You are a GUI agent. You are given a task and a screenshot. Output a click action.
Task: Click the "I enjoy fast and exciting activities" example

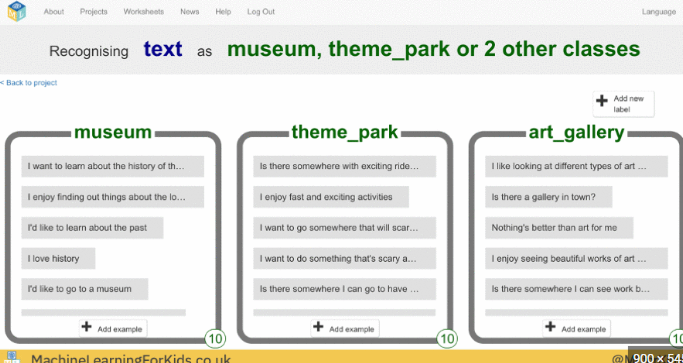click(331, 197)
